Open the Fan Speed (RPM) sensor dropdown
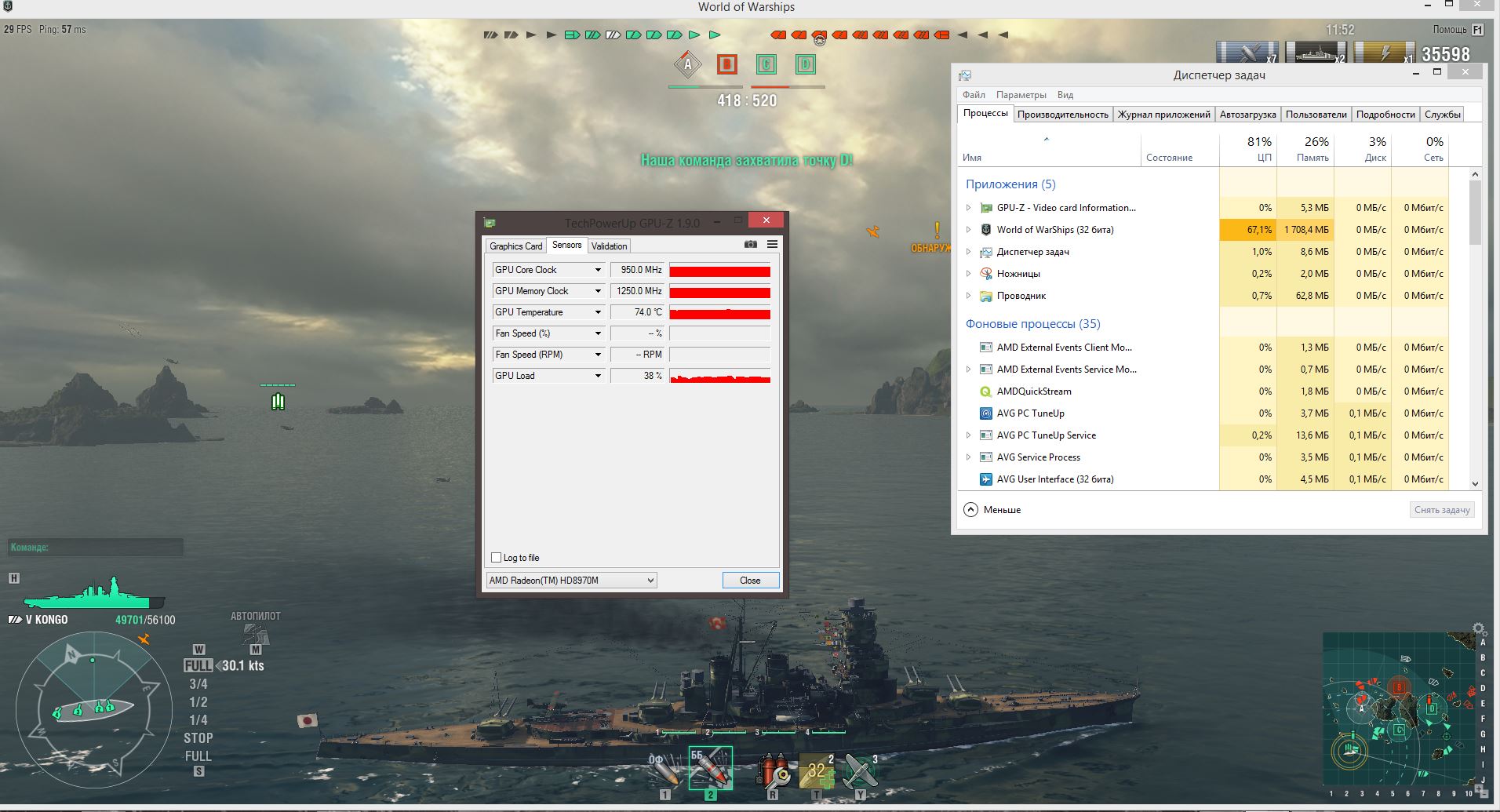Image resolution: width=1500 pixels, height=812 pixels. click(598, 355)
